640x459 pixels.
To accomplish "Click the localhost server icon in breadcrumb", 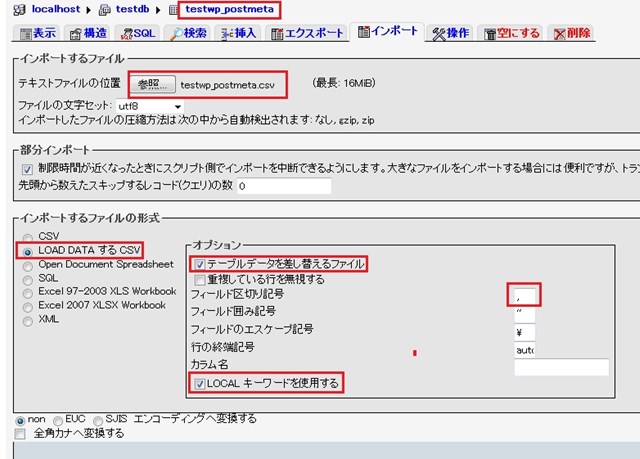I will point(22,10).
